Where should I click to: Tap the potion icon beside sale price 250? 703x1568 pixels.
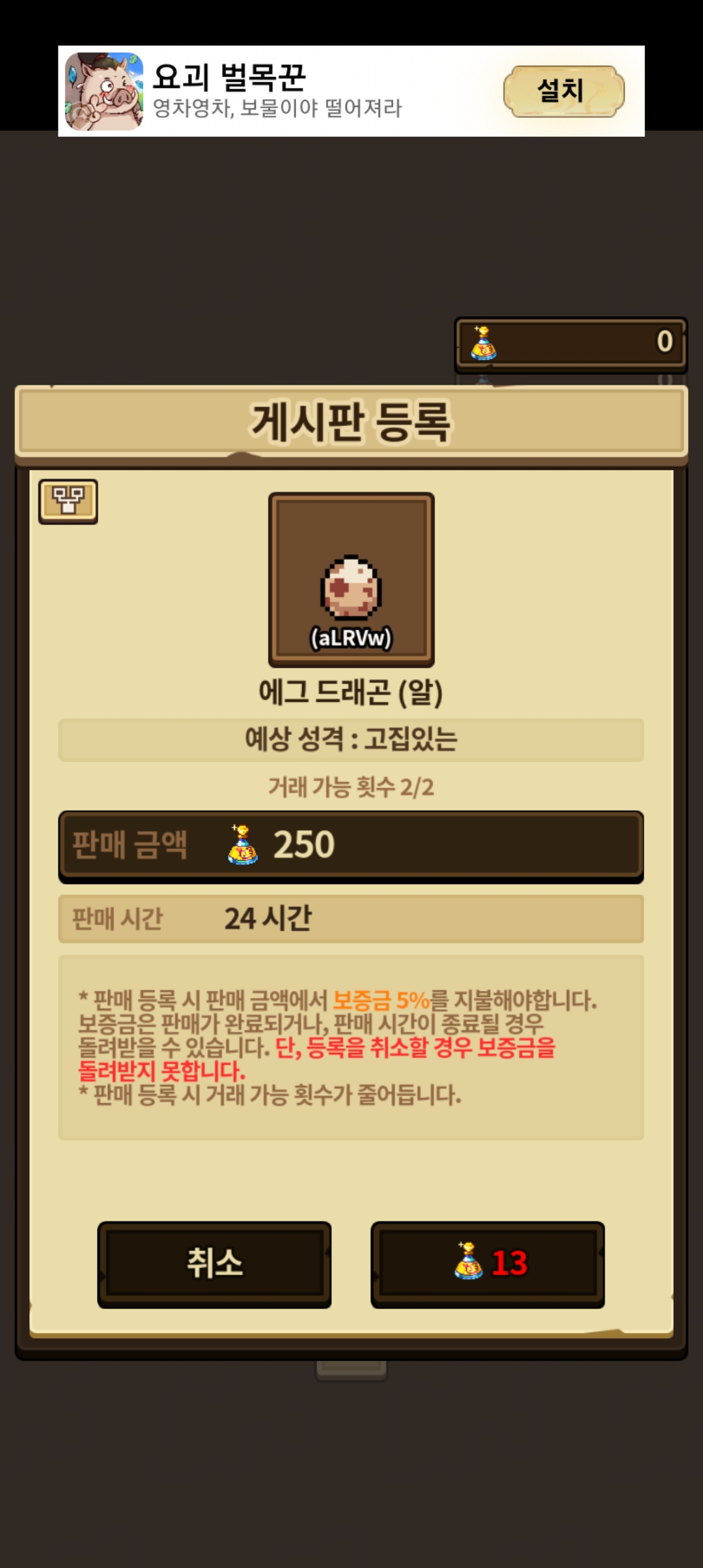[x=243, y=845]
